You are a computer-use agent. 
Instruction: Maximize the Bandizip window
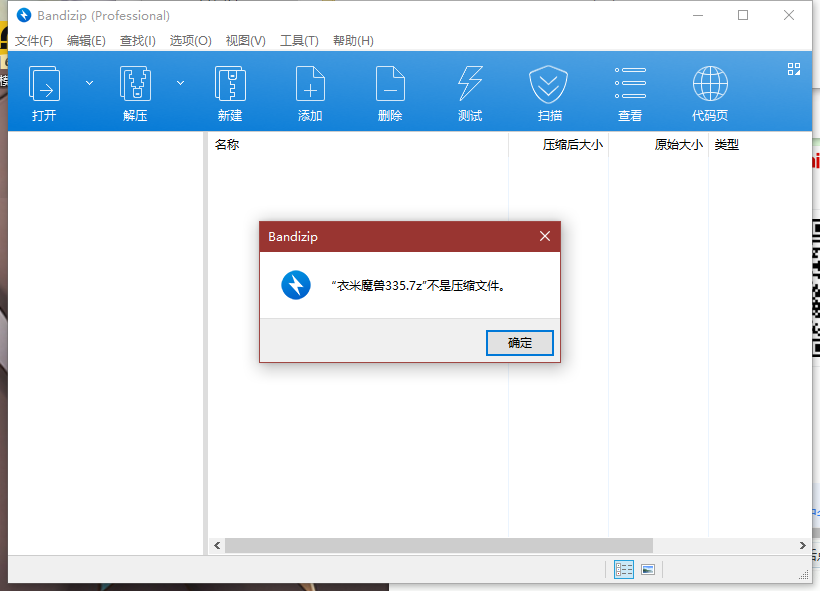(x=743, y=15)
